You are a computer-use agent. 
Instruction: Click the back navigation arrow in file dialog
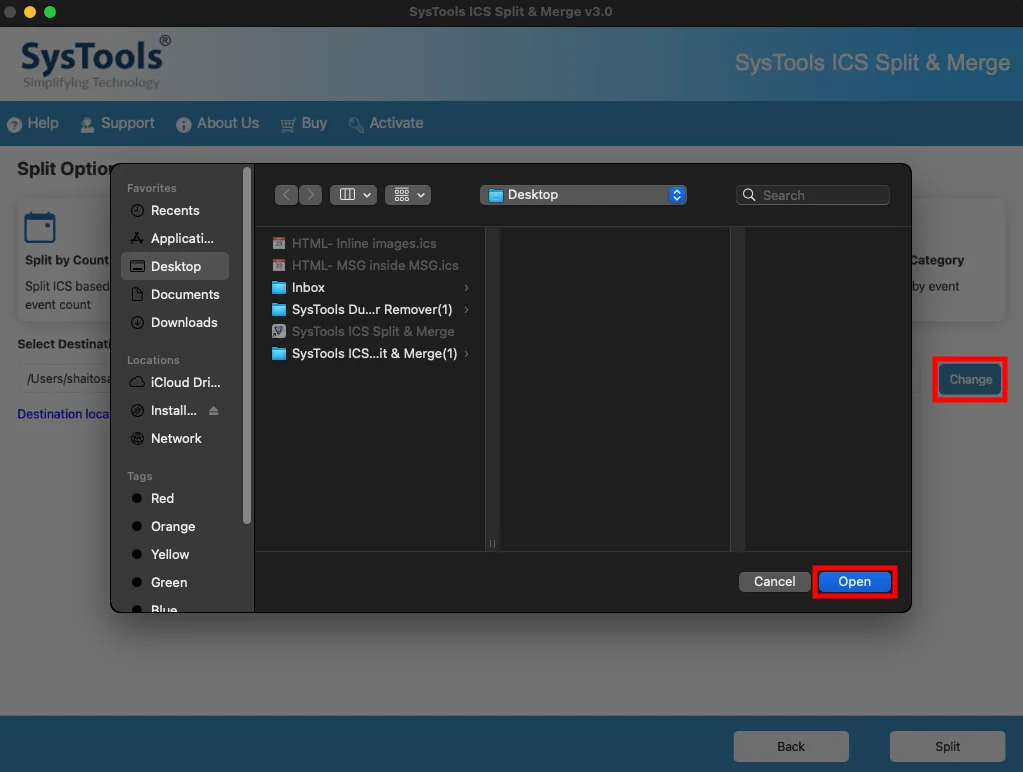(x=286, y=194)
